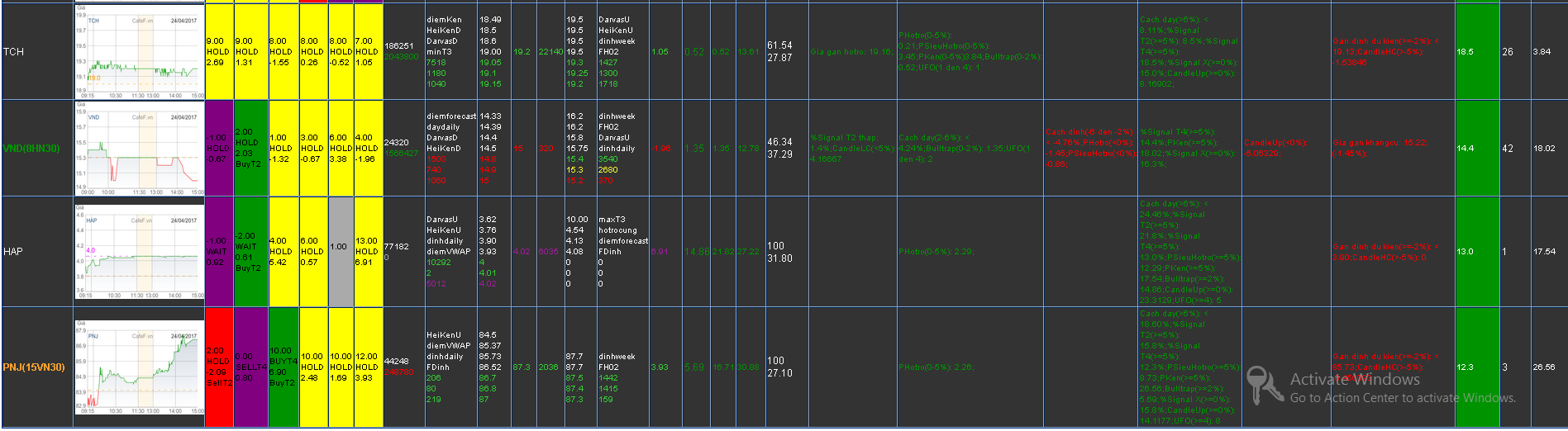The width and height of the screenshot is (1568, 431).
Task: Open the PNJ price chart thumbnail
Action: (x=139, y=367)
